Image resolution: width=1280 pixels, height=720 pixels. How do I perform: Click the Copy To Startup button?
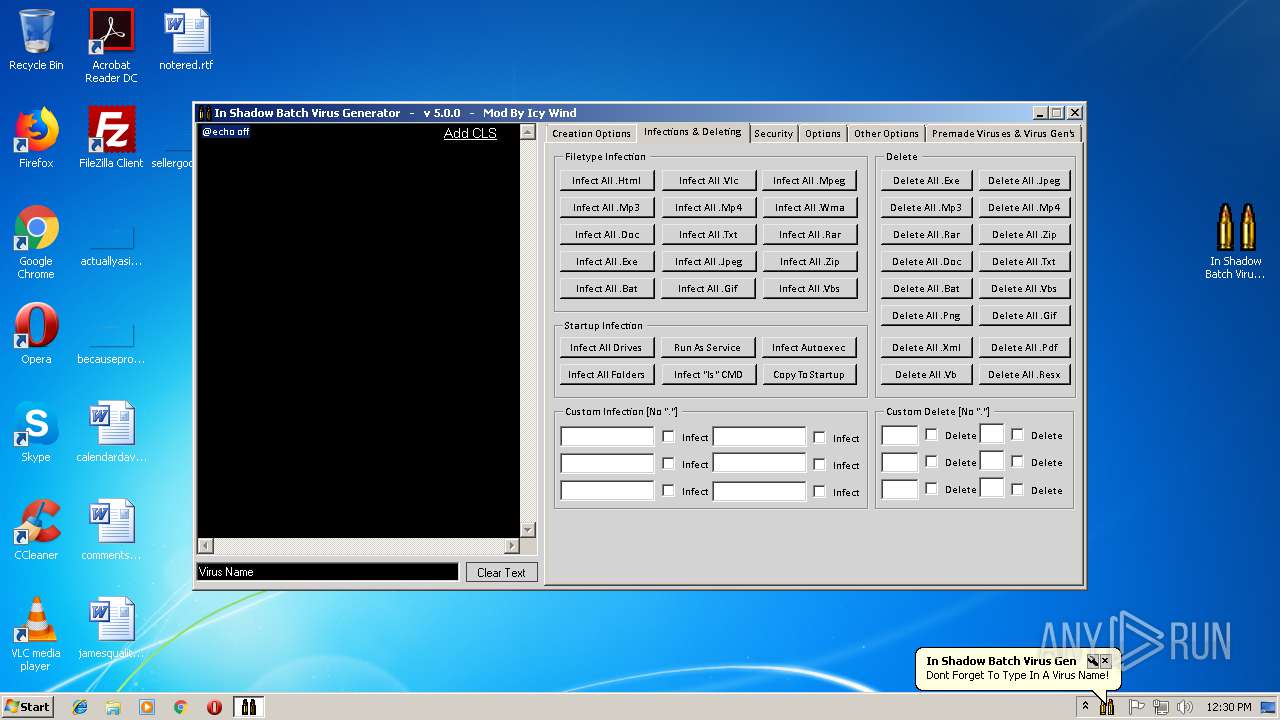click(x=809, y=374)
